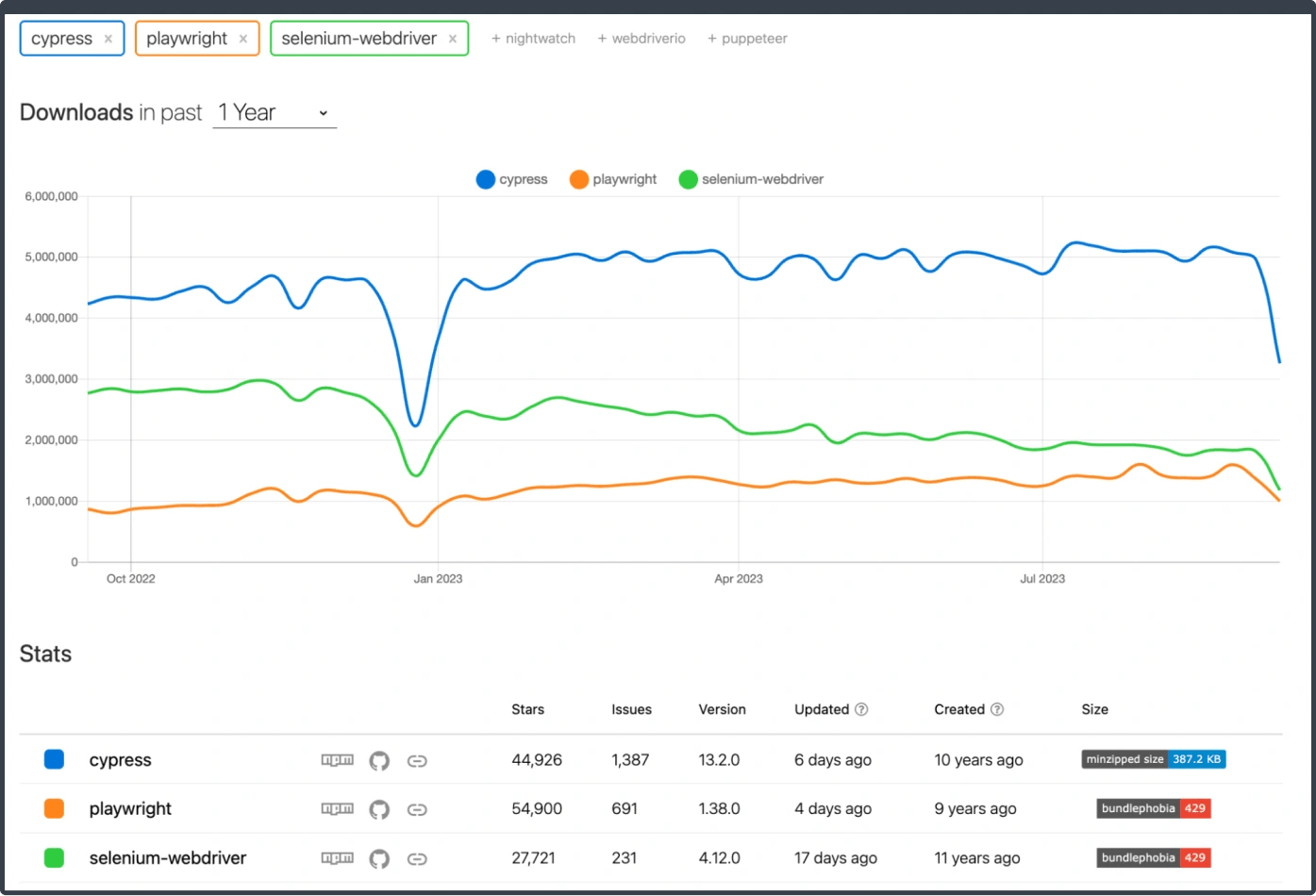Add nightwatch to the comparison
This screenshot has width=1316, height=896.
point(533,39)
